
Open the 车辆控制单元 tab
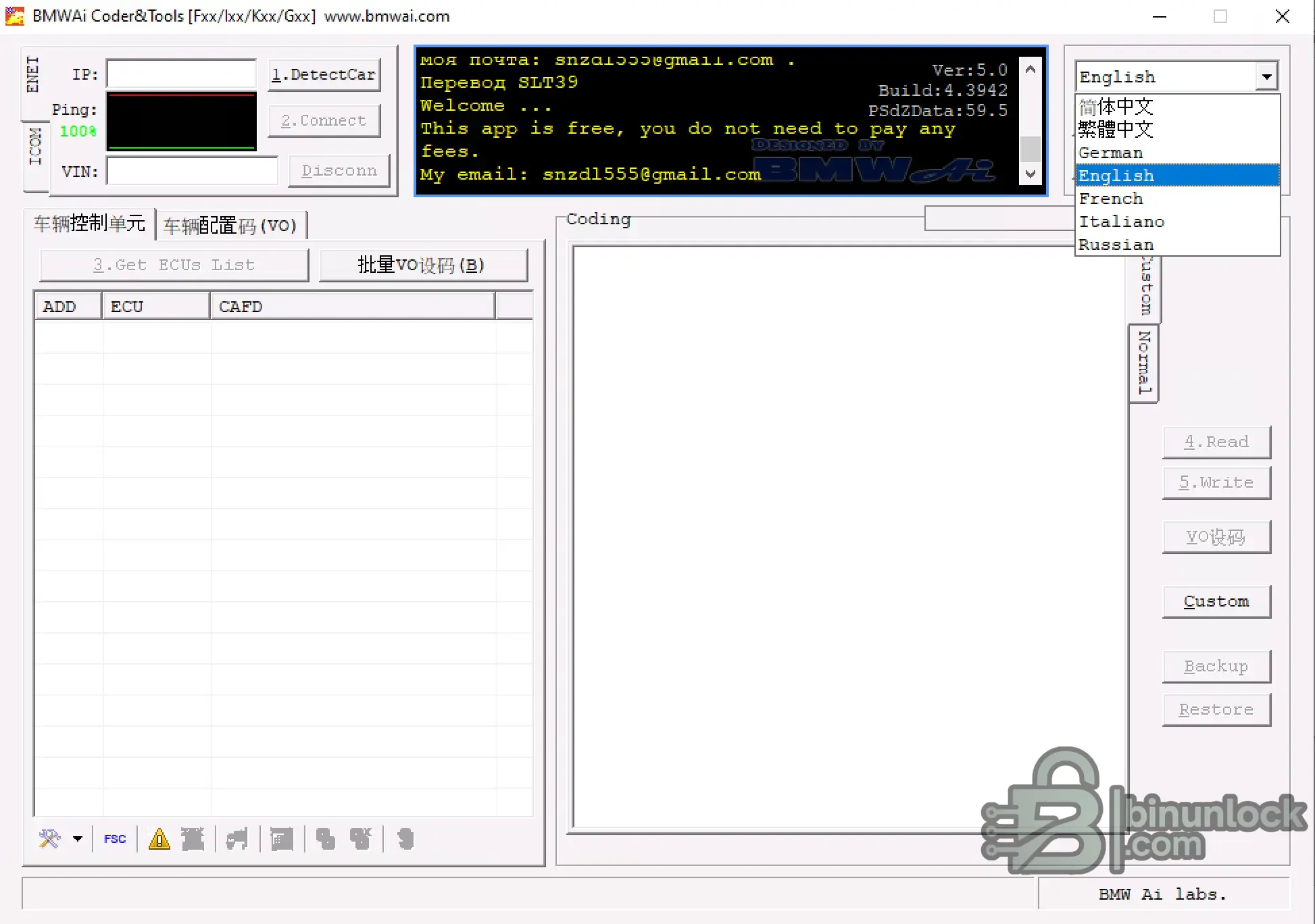89,224
